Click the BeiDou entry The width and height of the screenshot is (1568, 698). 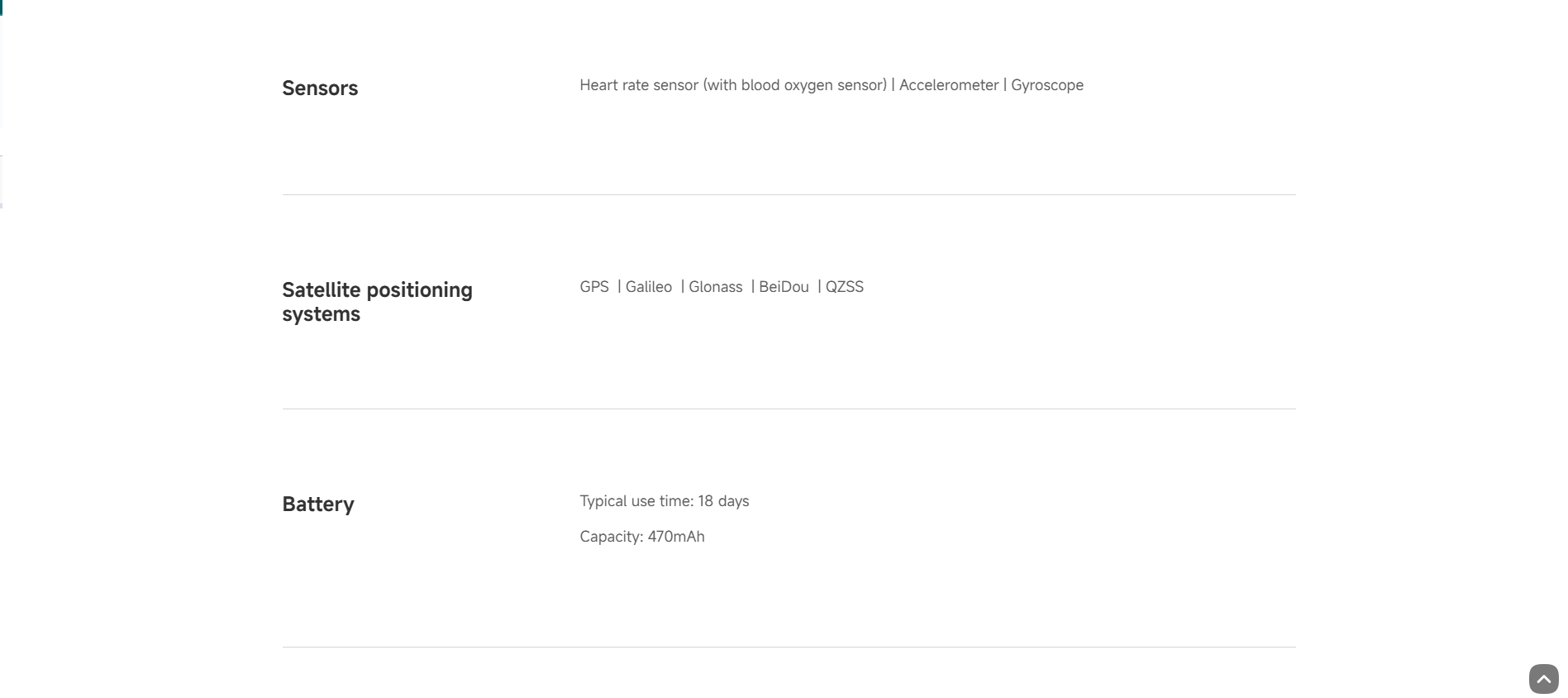point(784,287)
